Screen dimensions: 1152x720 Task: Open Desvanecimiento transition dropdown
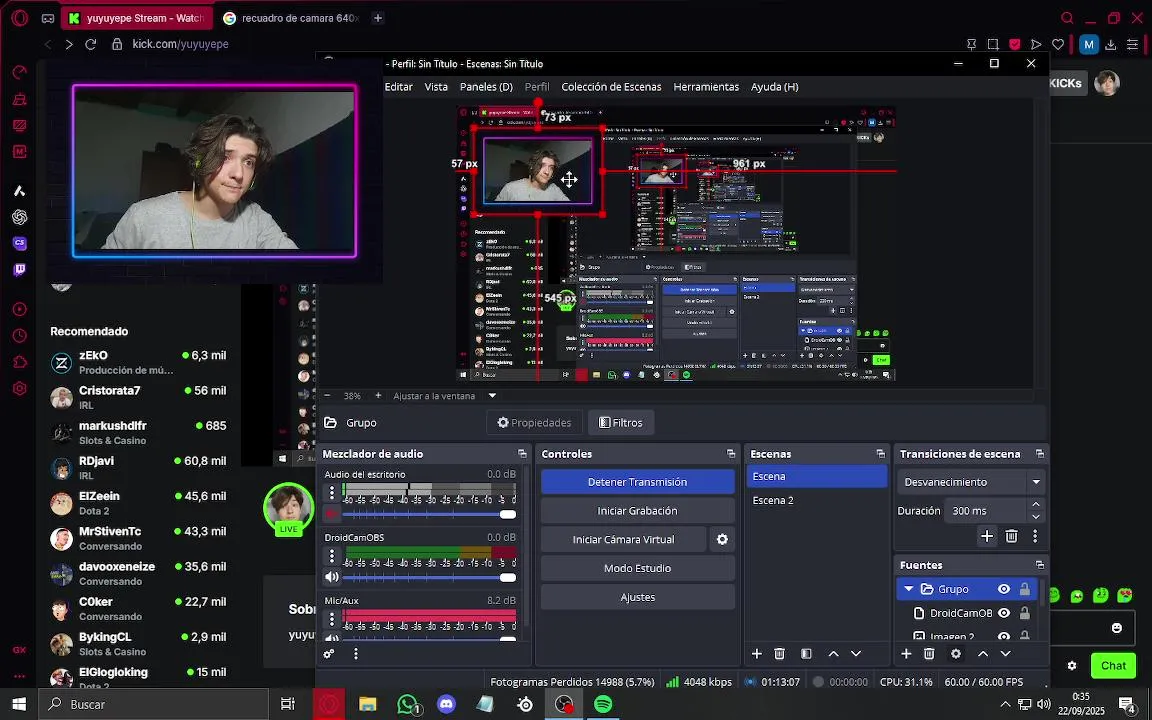click(x=971, y=482)
